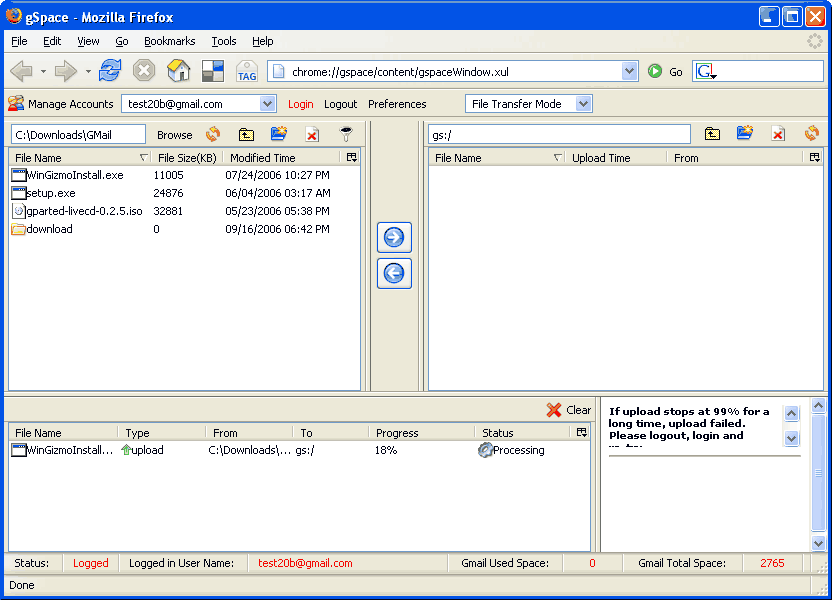Go up one folder in gs:/ pane

click(x=712, y=134)
